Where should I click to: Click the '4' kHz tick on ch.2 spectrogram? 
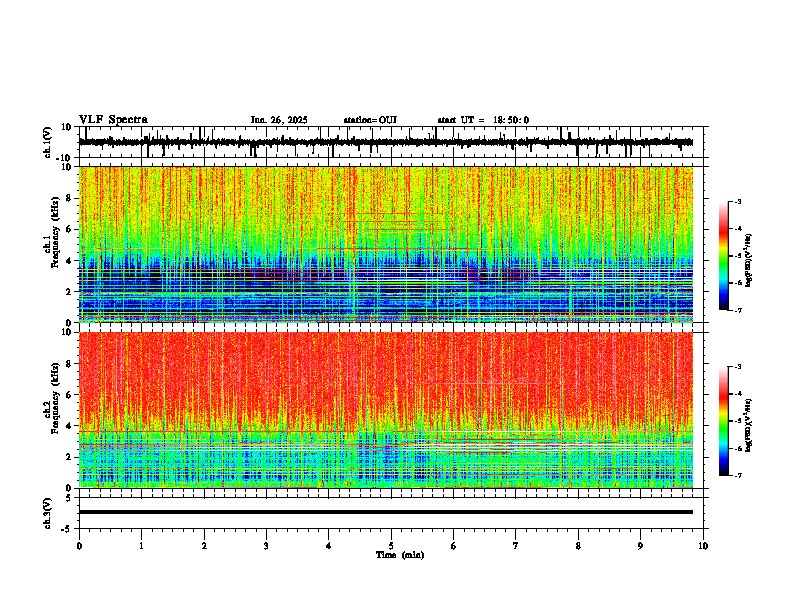pyautogui.click(x=70, y=426)
